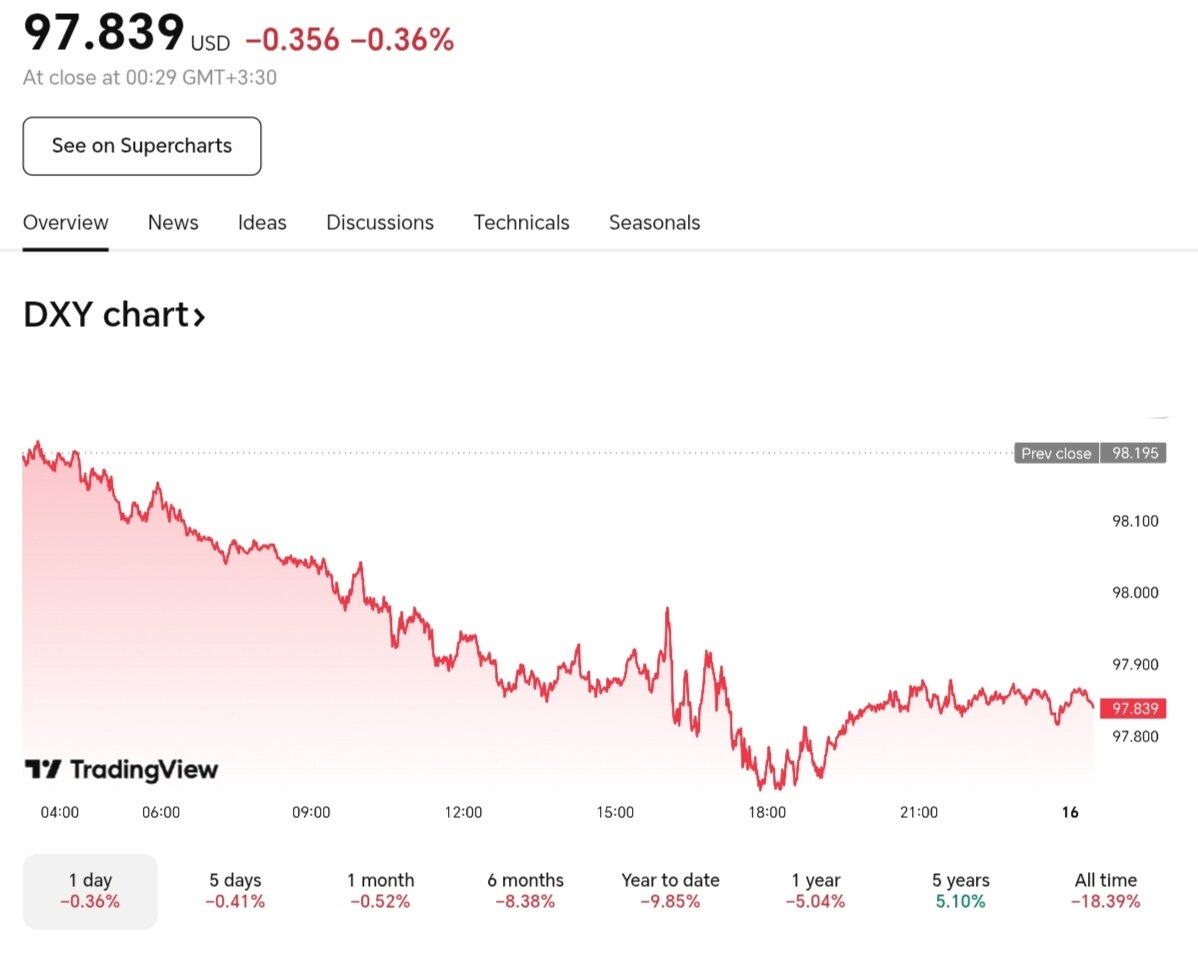Select Year to date range
The width and height of the screenshot is (1198, 971).
[670, 890]
